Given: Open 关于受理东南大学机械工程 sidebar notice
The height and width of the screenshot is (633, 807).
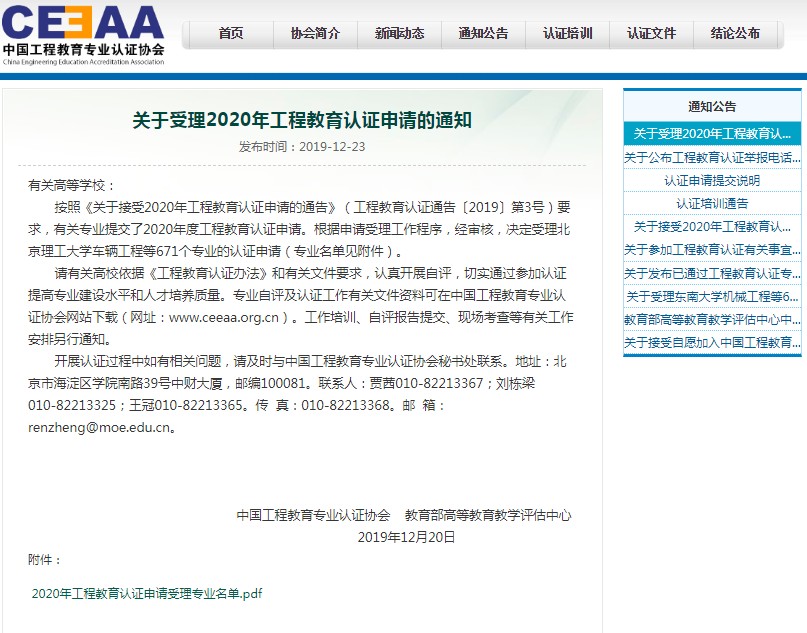Looking at the screenshot, I should tap(711, 296).
